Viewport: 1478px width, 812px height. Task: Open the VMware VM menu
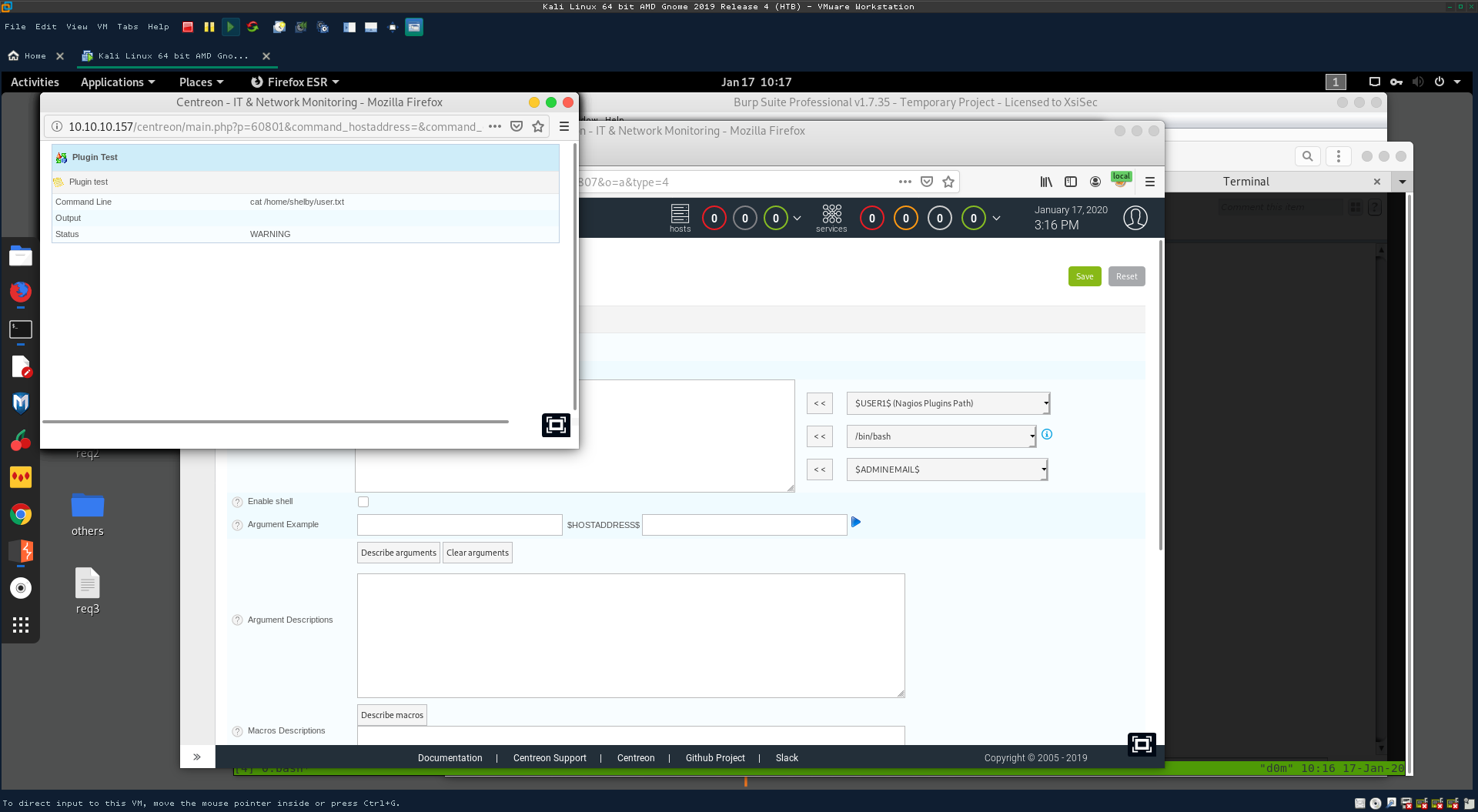coord(102,27)
